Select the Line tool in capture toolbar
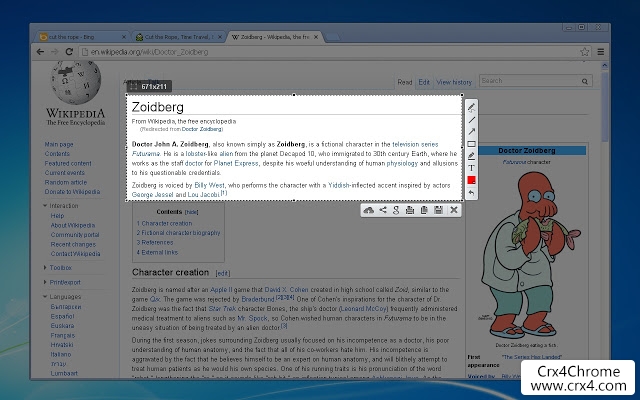This screenshot has width=640, height=400. 471,120
